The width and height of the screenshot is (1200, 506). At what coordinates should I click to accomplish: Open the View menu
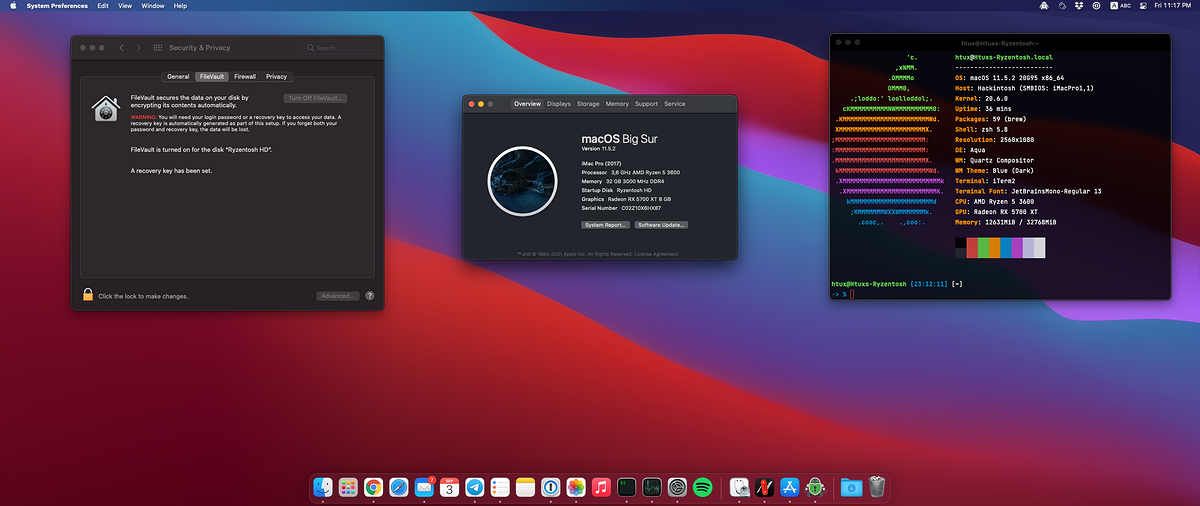(125, 6)
